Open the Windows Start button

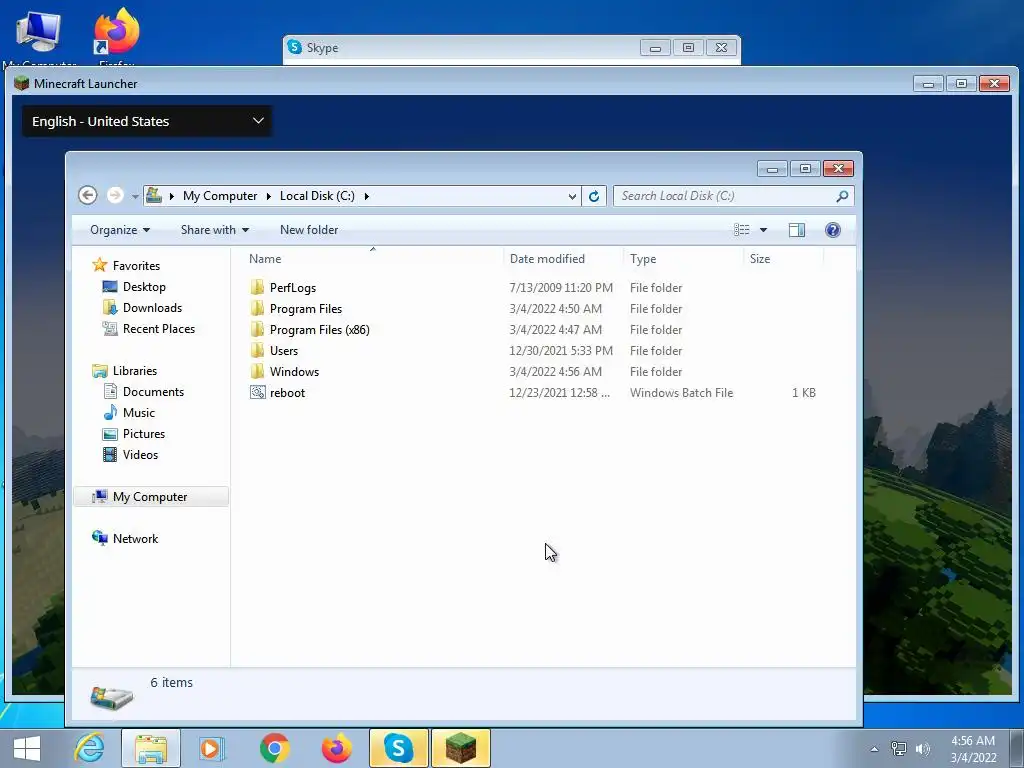click(x=26, y=748)
